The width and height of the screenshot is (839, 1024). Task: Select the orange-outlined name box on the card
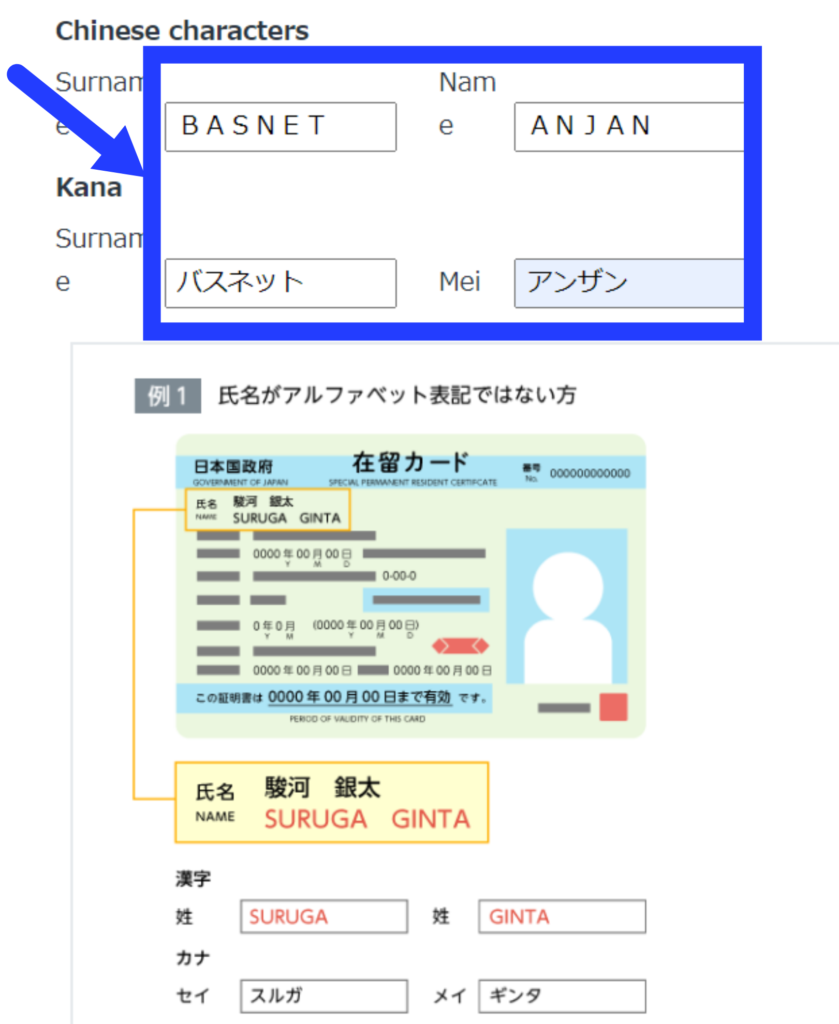[x=268, y=510]
